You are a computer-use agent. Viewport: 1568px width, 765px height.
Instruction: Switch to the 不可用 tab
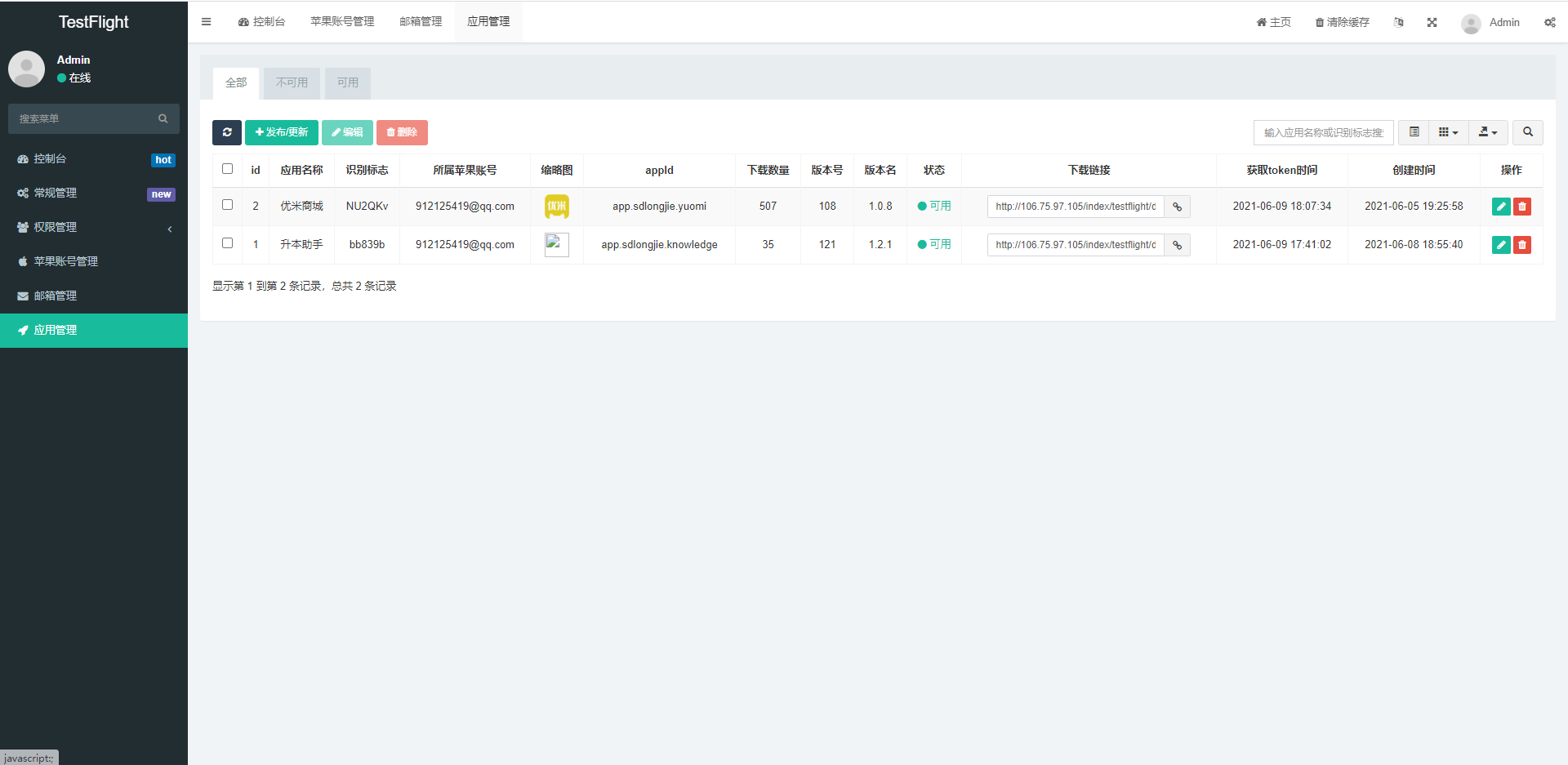tap(292, 82)
